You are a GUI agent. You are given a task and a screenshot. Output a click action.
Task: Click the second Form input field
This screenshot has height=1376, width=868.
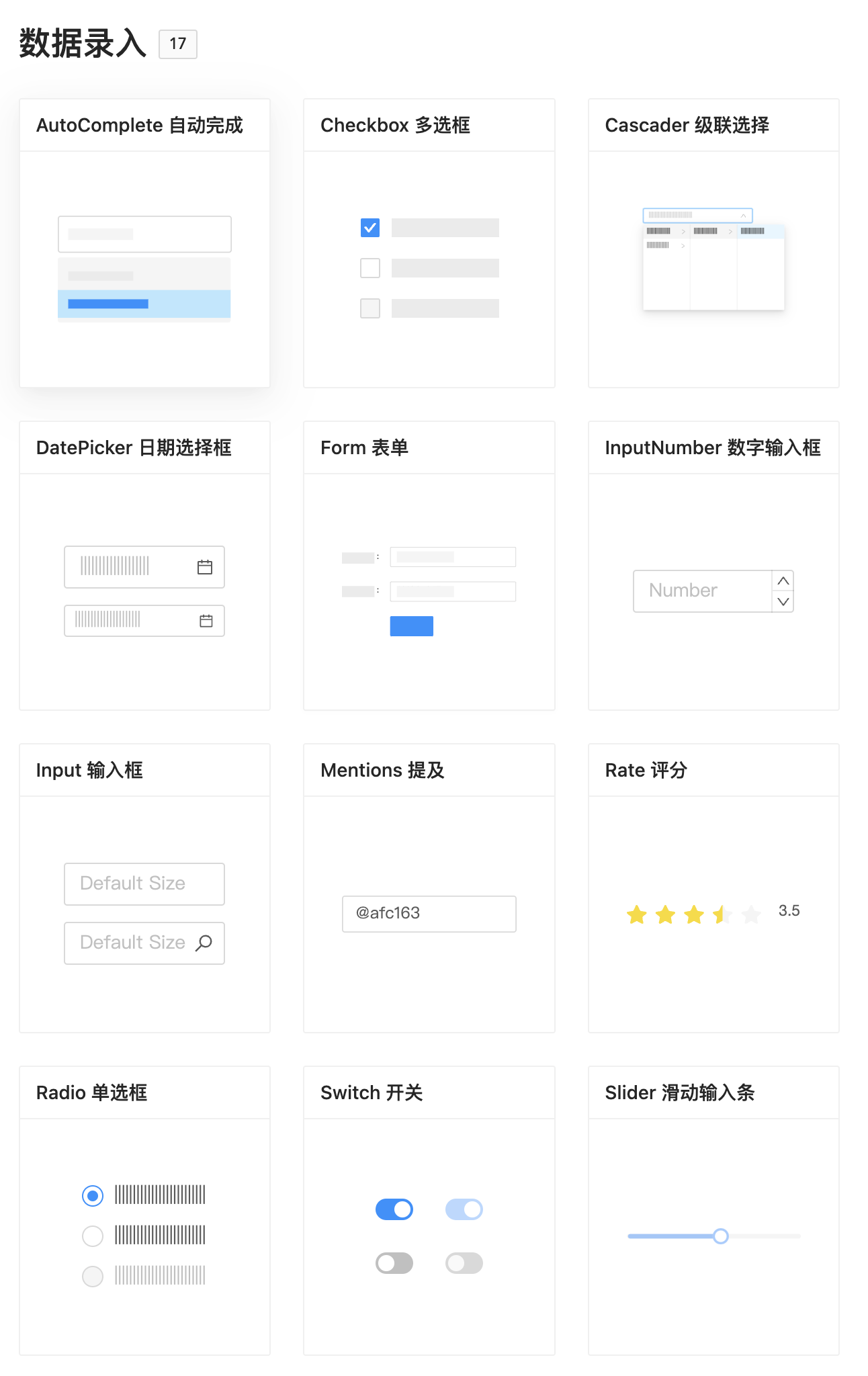point(453,591)
